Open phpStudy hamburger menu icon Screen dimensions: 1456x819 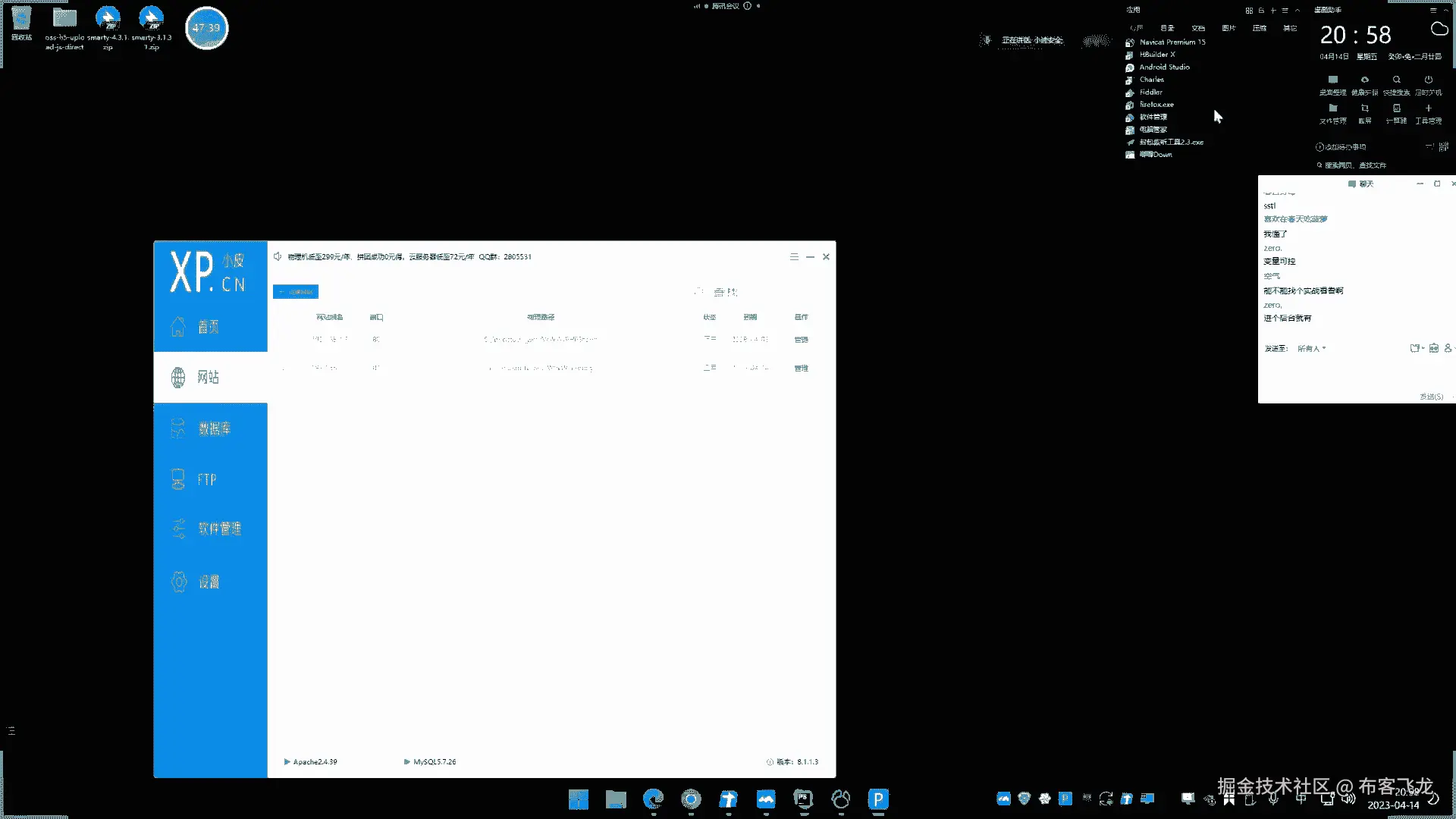tap(794, 257)
